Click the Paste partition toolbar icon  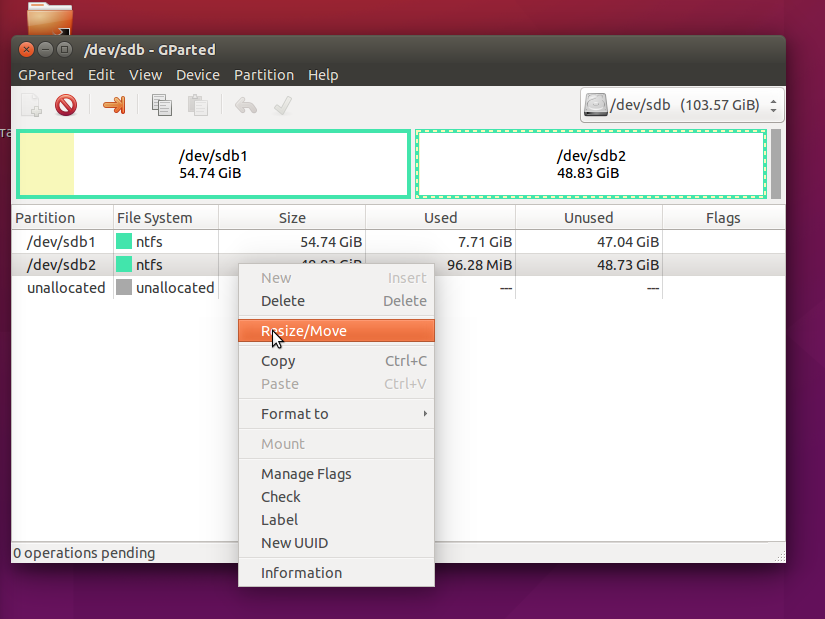(x=197, y=105)
